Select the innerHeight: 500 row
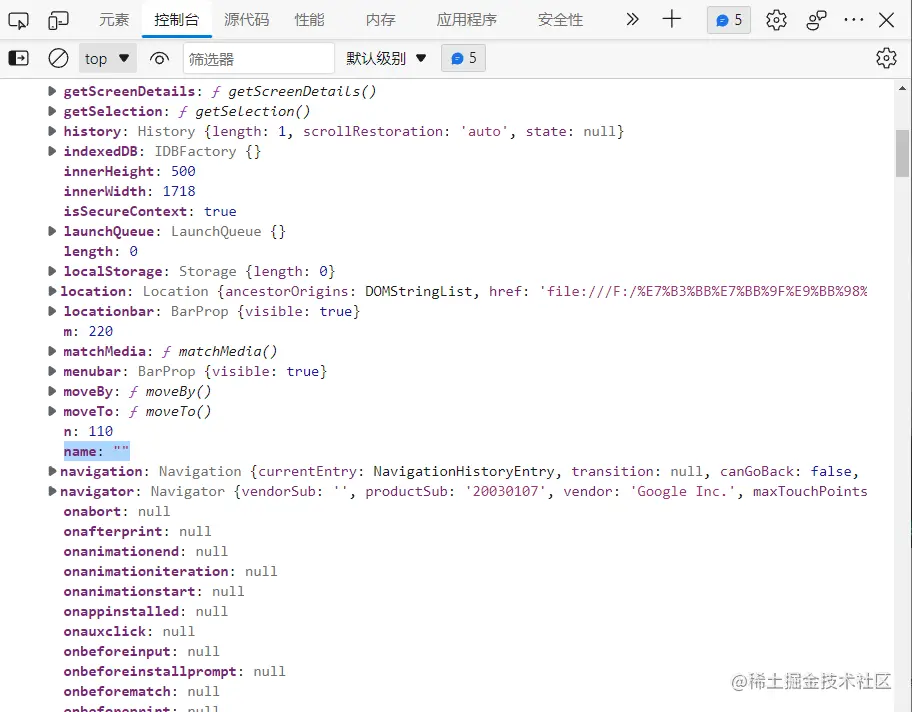 coord(129,172)
